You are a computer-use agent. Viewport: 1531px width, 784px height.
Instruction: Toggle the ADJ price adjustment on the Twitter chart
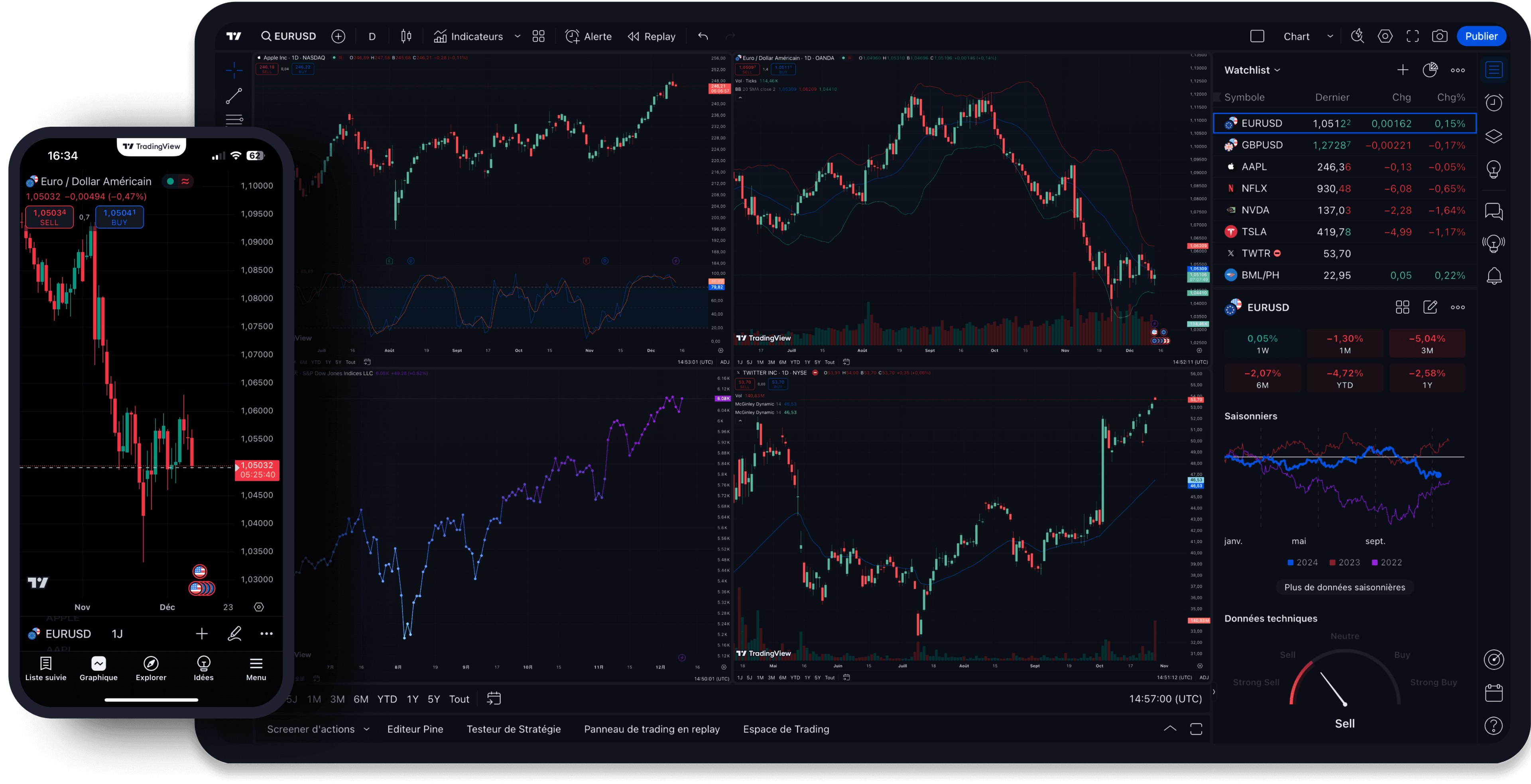tap(1204, 677)
